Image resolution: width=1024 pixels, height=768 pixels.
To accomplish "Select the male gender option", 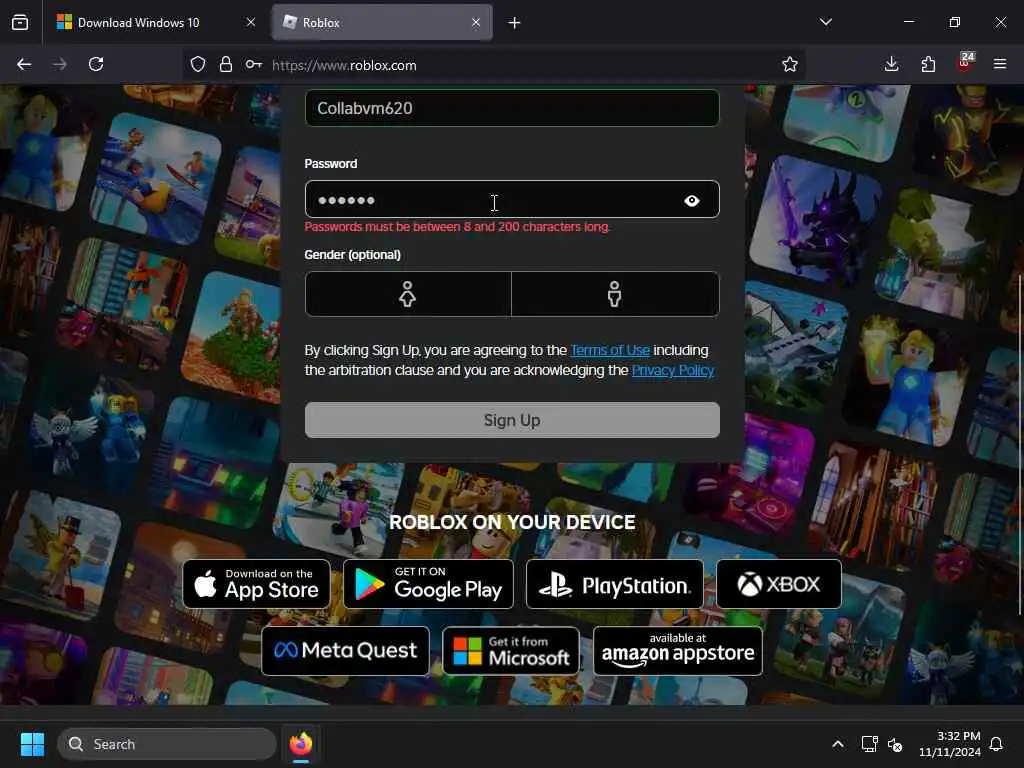I will 615,294.
